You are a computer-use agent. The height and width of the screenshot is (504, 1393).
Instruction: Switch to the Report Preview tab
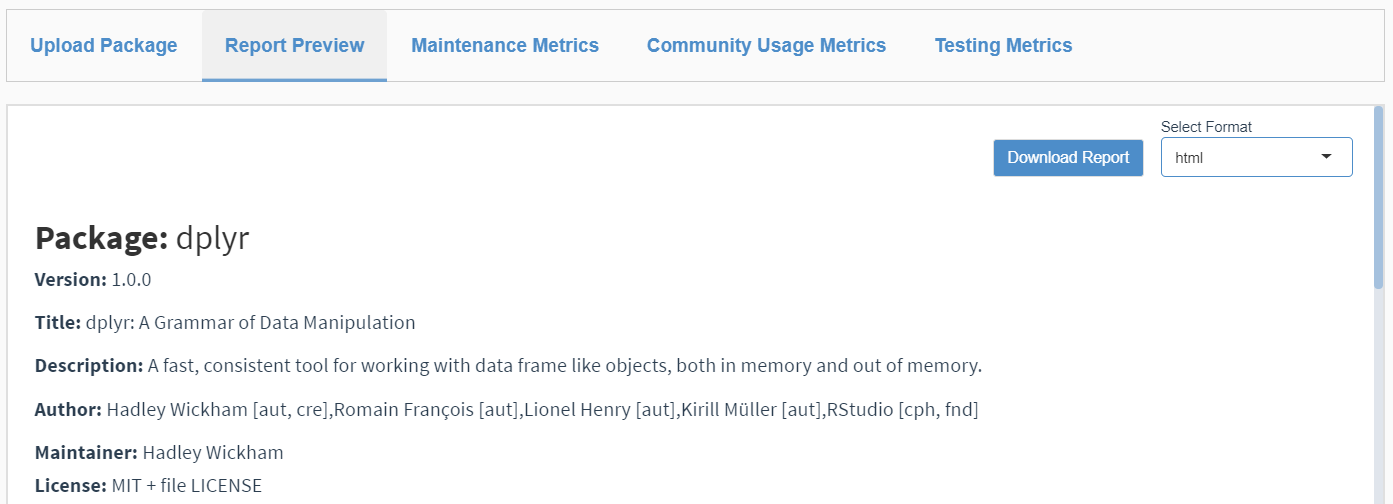pyautogui.click(x=294, y=46)
